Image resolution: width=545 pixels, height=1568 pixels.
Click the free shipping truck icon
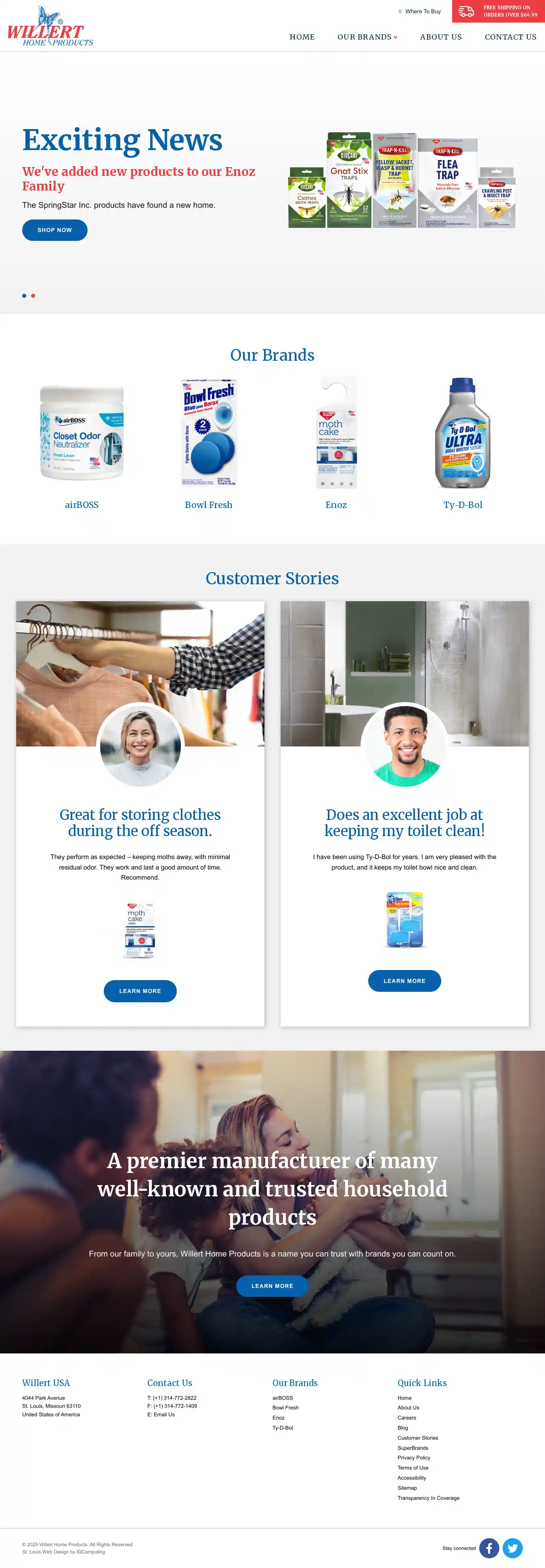tap(466, 12)
